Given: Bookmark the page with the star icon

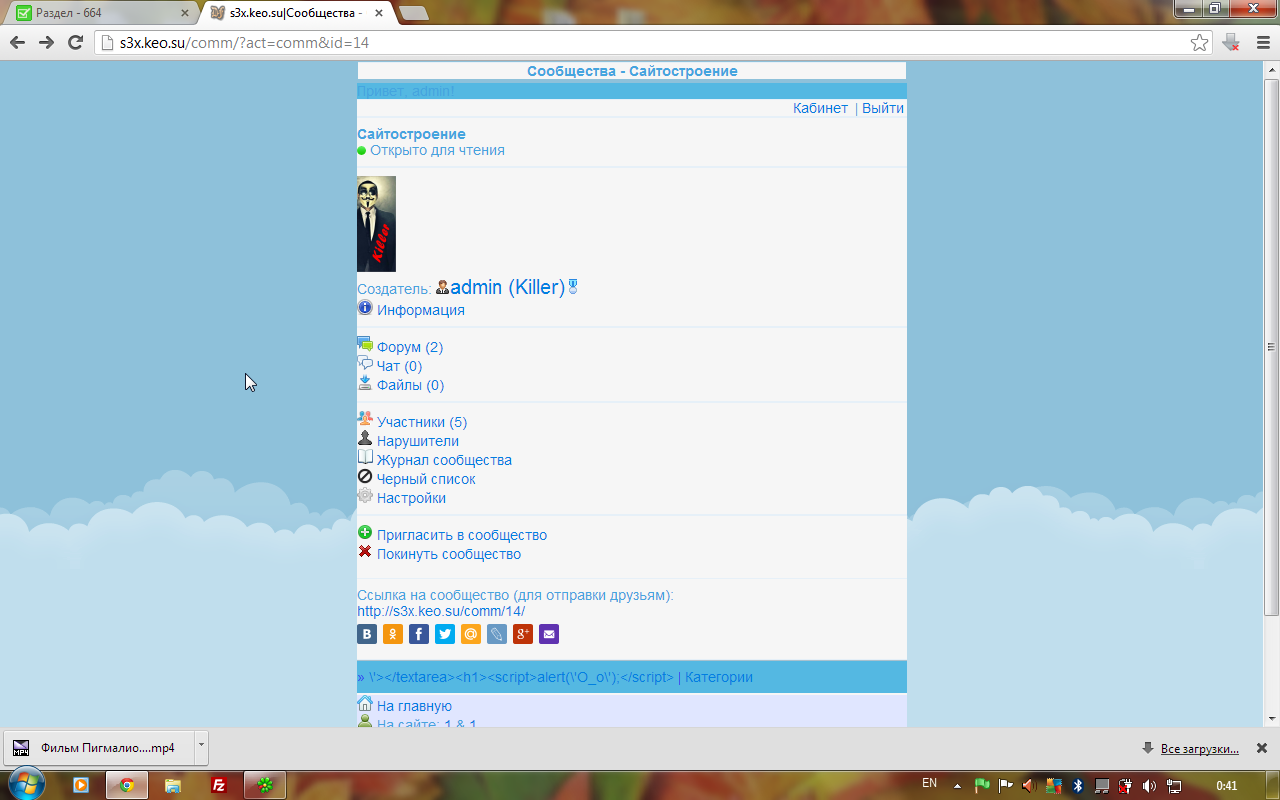Looking at the screenshot, I should coord(1200,42).
